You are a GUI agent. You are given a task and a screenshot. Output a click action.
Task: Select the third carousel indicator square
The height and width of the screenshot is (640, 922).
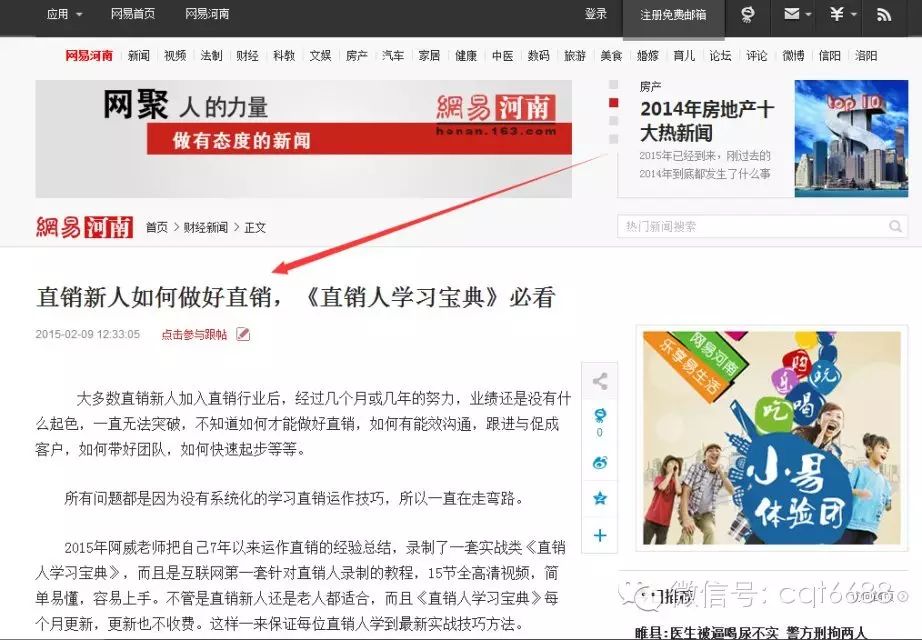[613, 121]
